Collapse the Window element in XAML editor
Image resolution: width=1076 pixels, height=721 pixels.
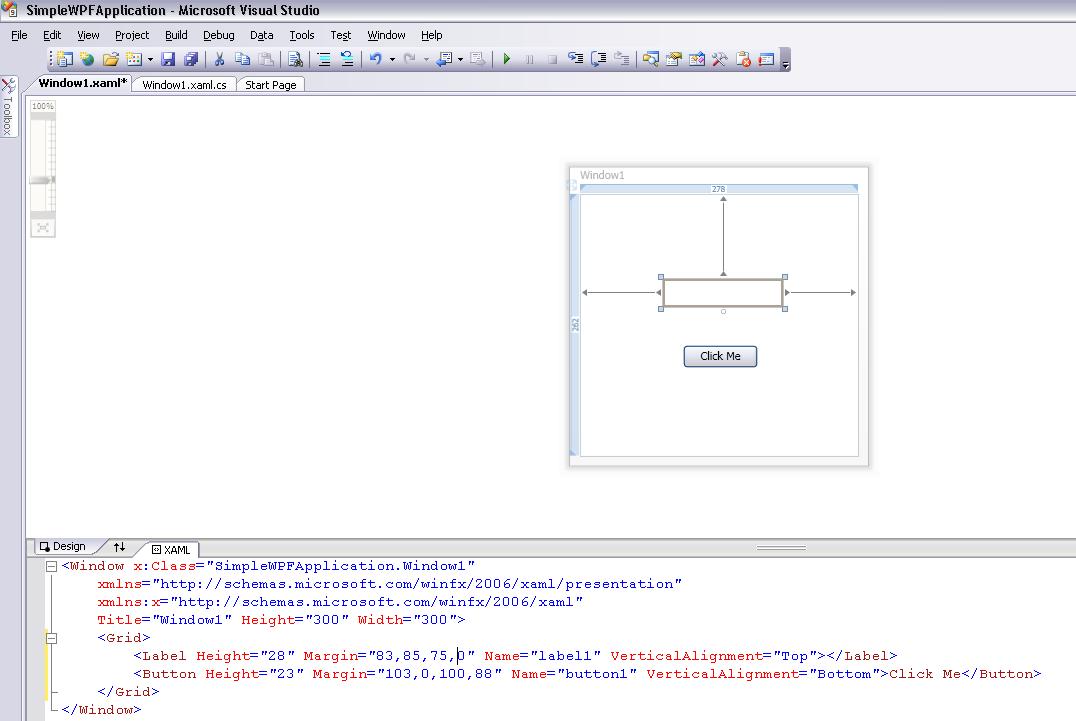point(51,566)
